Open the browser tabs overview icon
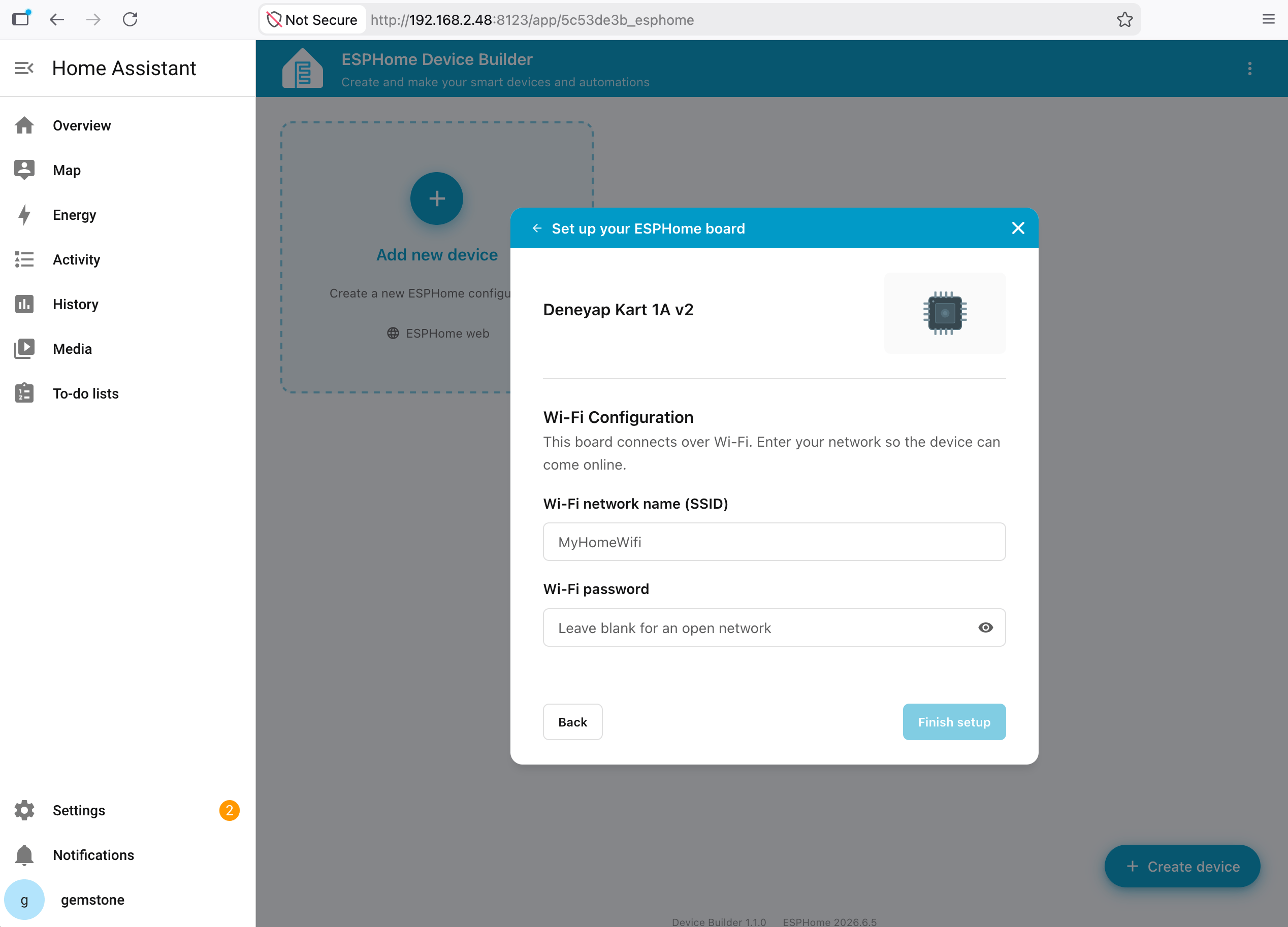The height and width of the screenshot is (927, 1288). [21, 19]
